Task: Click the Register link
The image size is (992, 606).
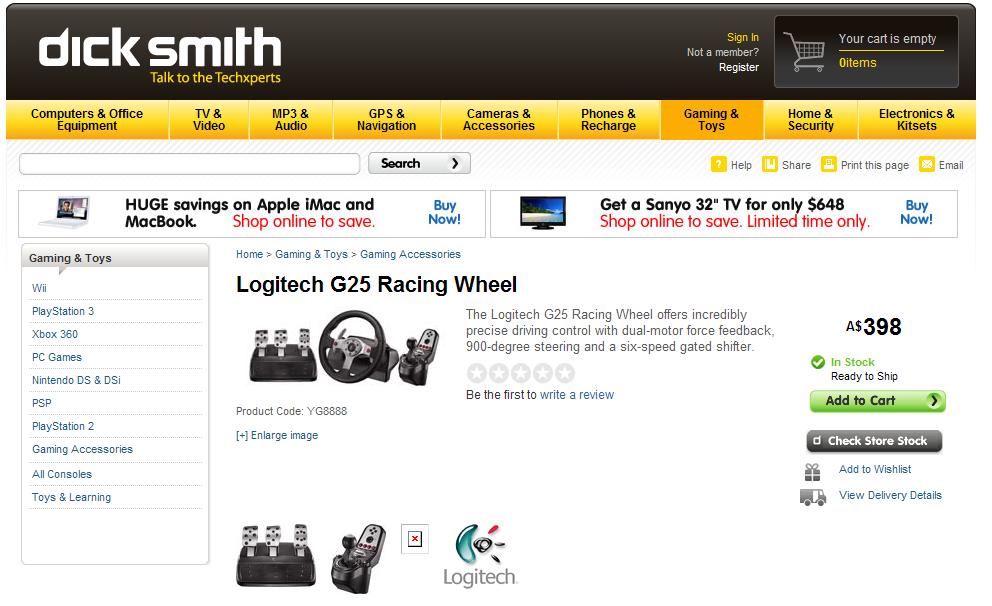Action: click(739, 67)
